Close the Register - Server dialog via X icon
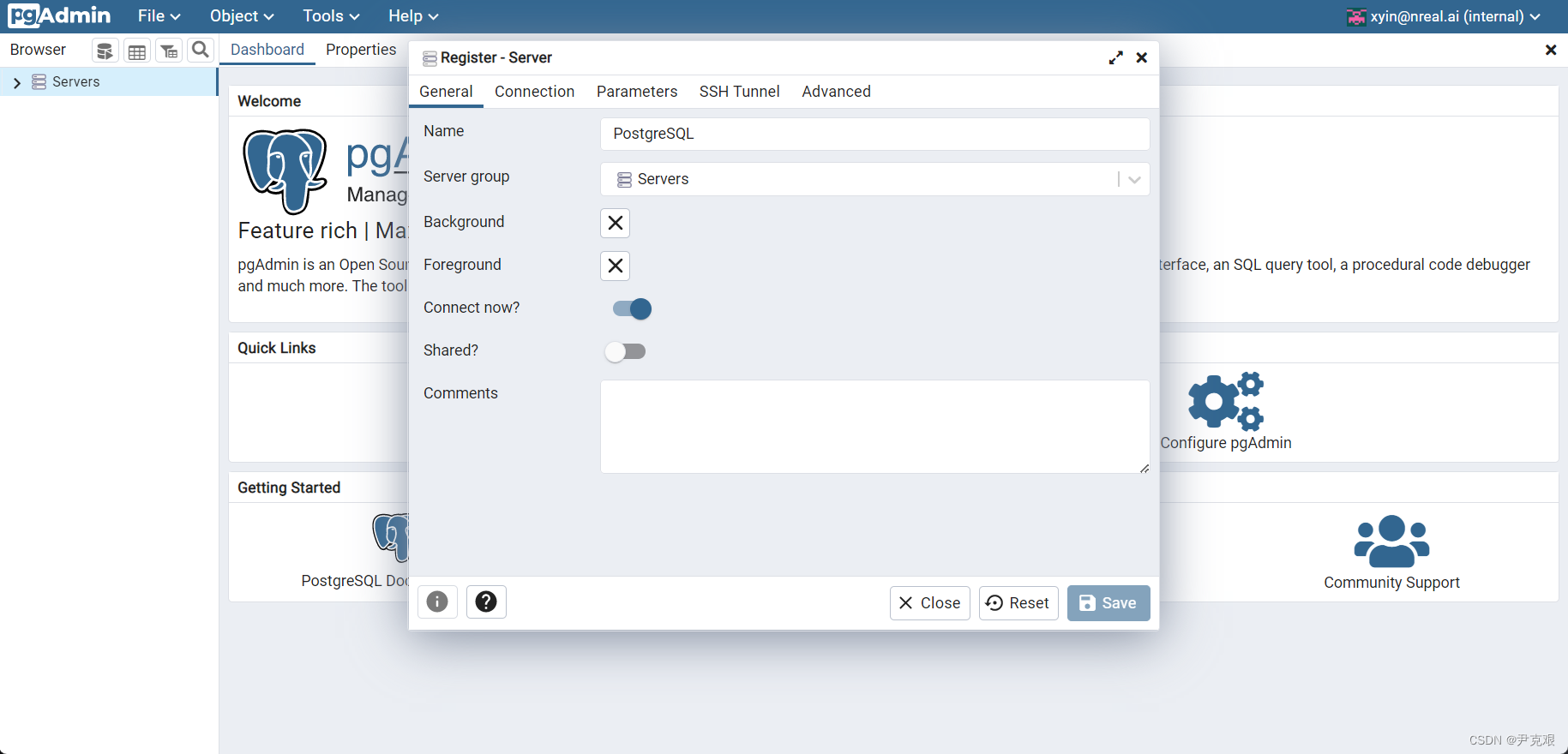 pyautogui.click(x=1142, y=57)
